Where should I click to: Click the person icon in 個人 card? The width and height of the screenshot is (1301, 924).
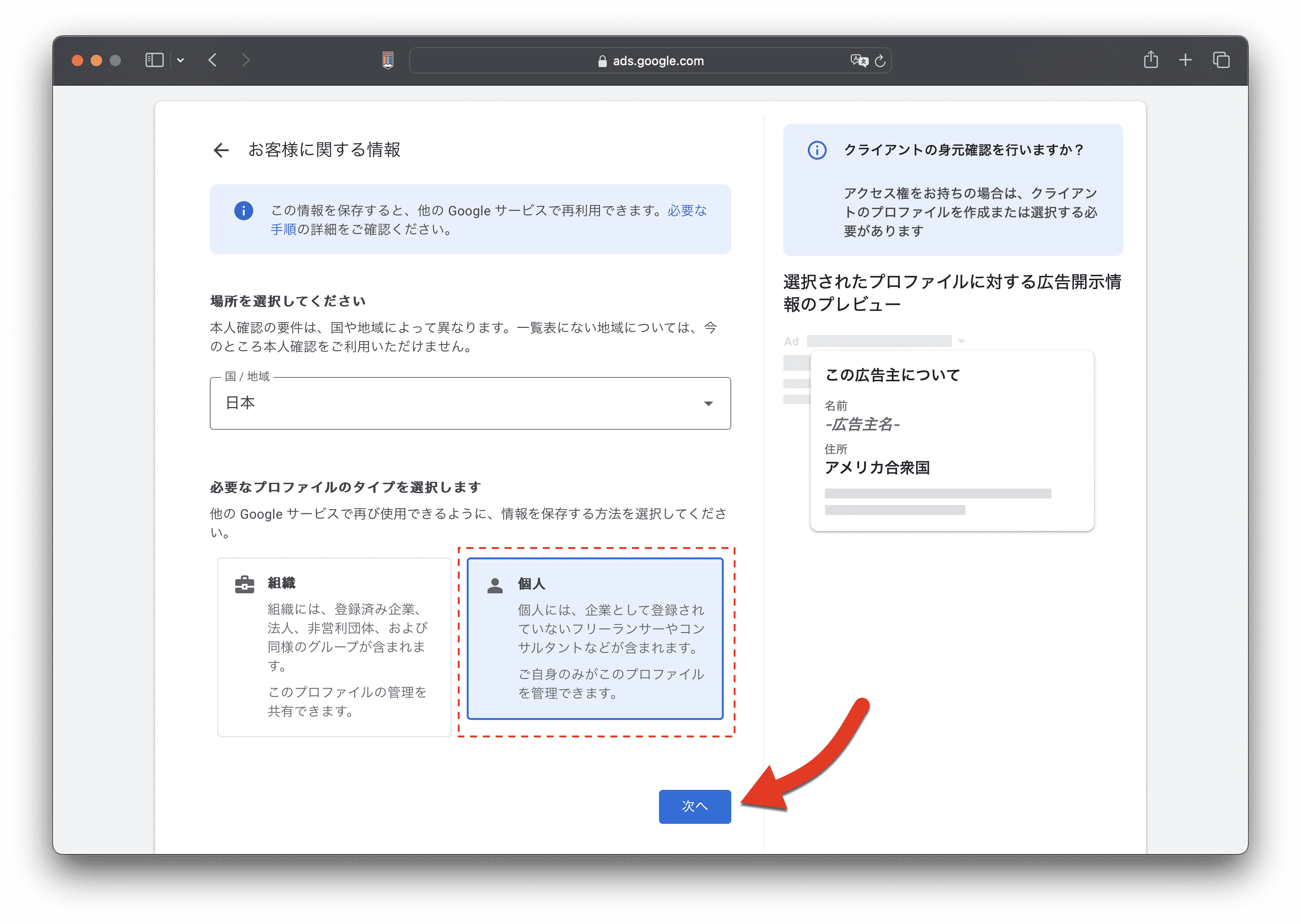[495, 585]
